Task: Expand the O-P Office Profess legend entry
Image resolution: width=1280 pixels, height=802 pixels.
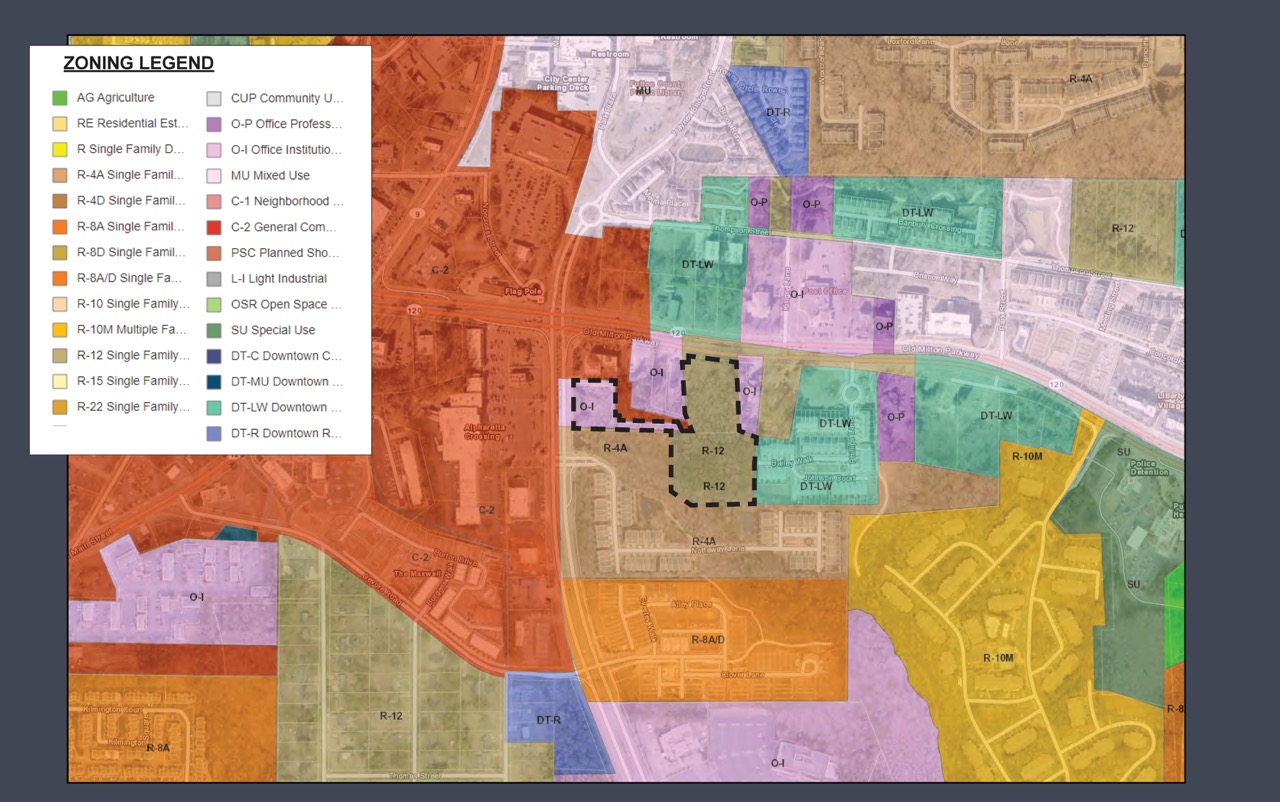Action: pos(285,124)
